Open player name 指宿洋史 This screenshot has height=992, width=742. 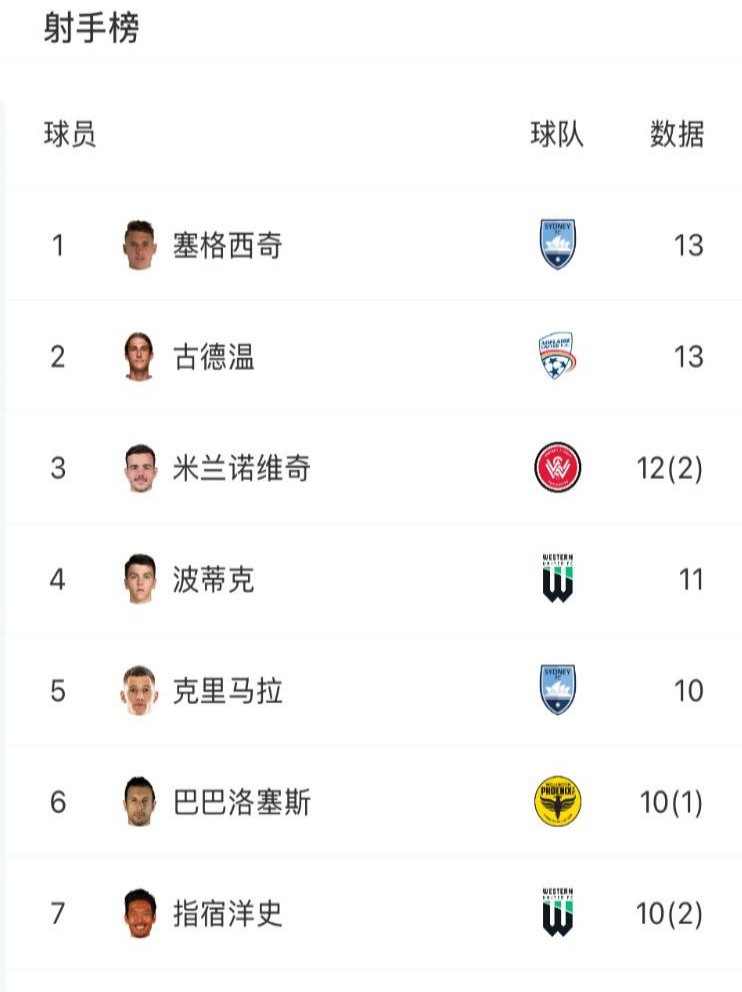[x=228, y=914]
